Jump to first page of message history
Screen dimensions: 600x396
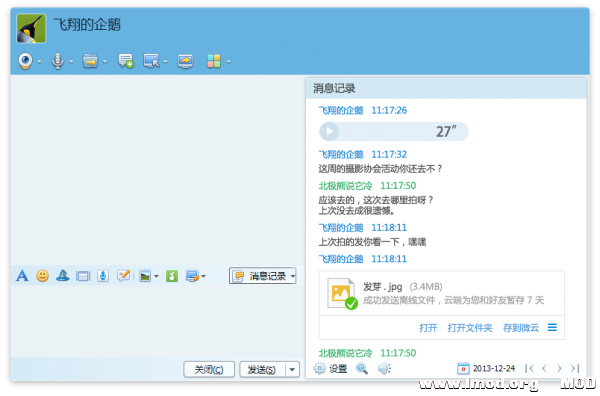point(530,368)
